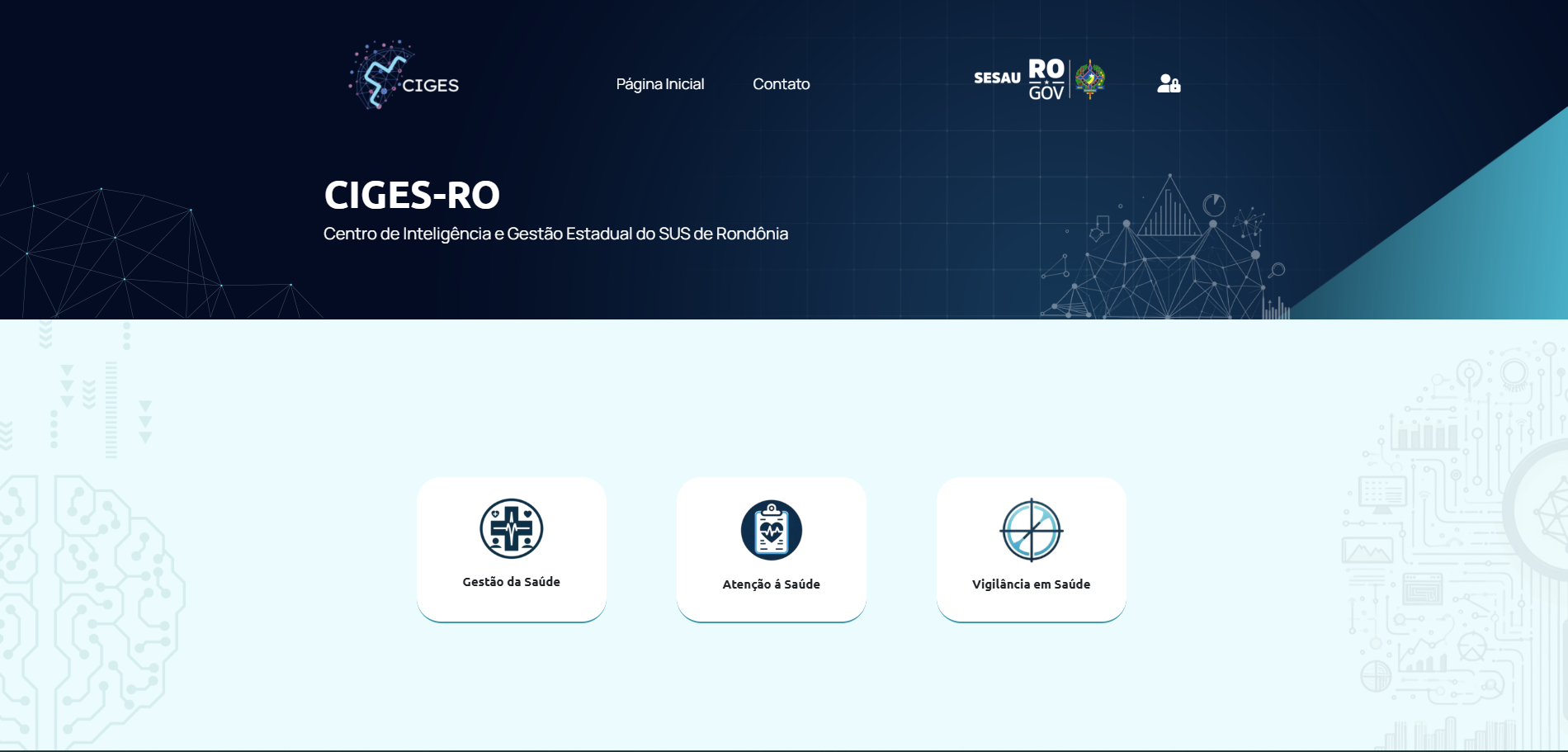
Task: Click the Vigilância em Saúde crosshair icon
Action: 1032,530
